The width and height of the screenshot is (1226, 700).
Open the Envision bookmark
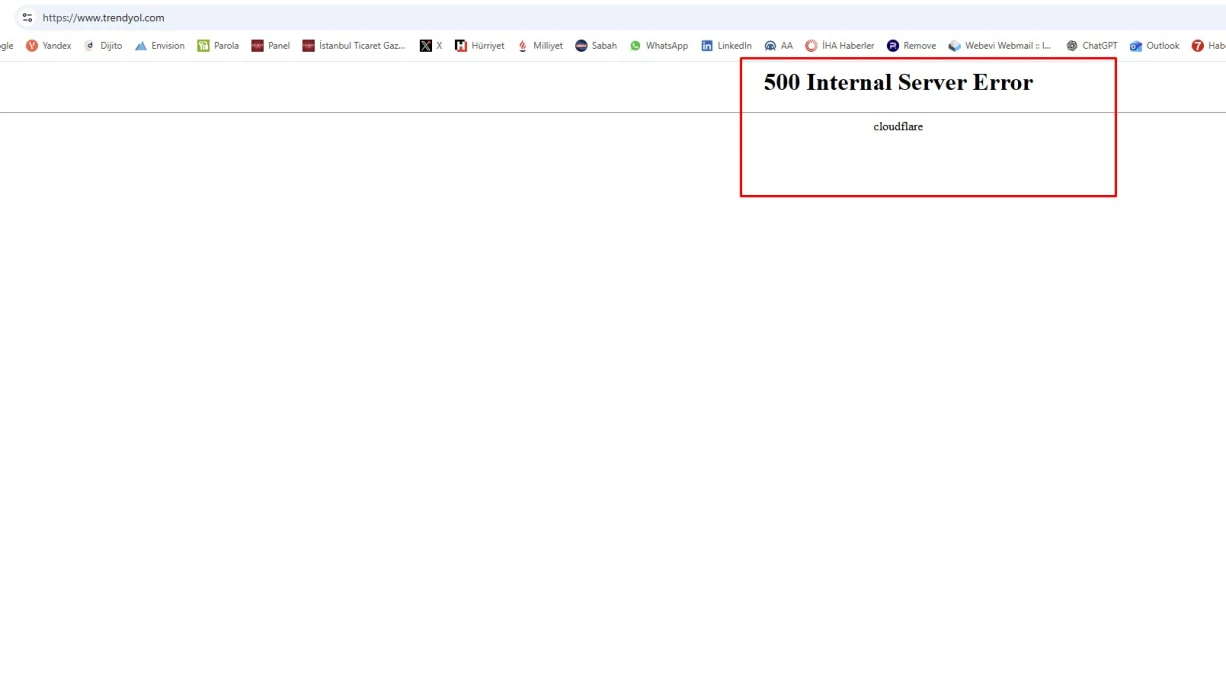click(x=160, y=46)
